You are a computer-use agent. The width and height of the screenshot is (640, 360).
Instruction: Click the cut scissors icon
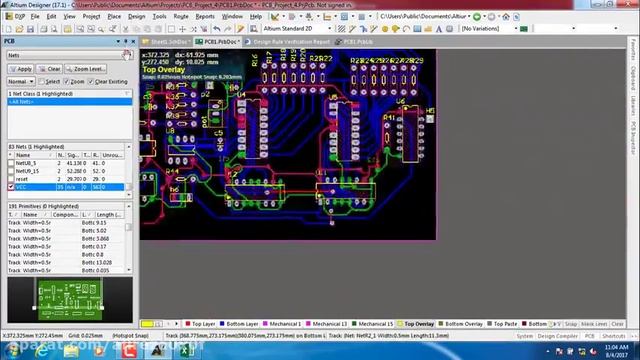pyautogui.click(x=126, y=29)
